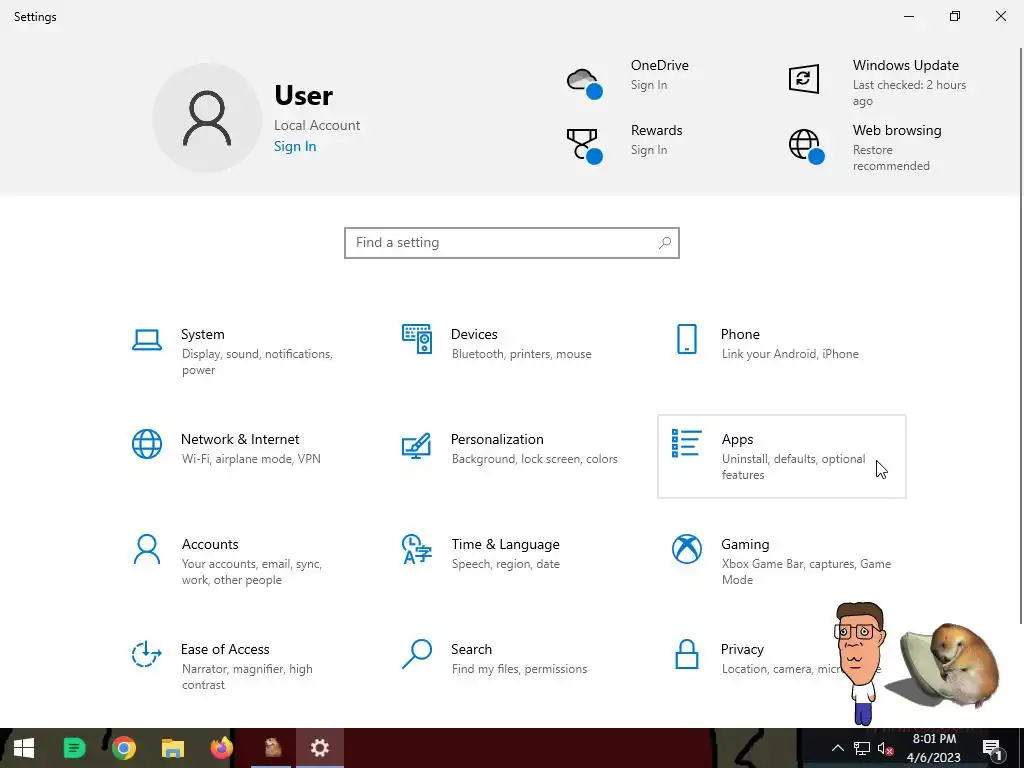
Task: Click the Personalization paintbrush icon
Action: point(417,445)
